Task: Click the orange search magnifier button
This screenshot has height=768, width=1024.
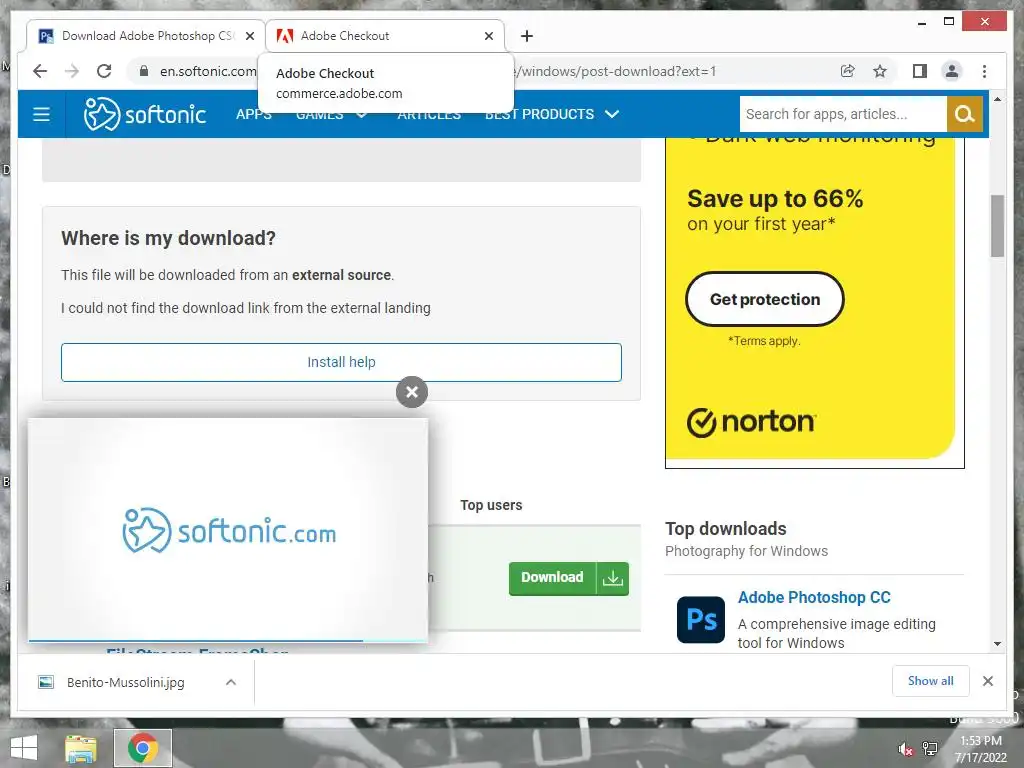Action: [x=965, y=114]
